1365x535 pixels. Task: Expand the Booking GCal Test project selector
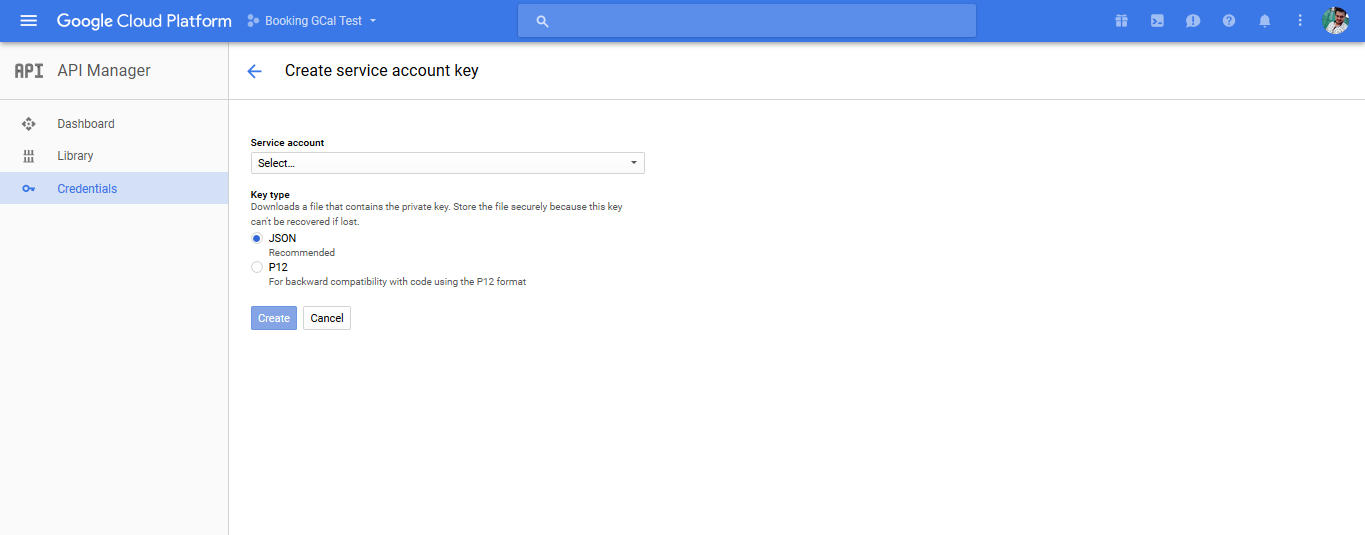coord(312,21)
